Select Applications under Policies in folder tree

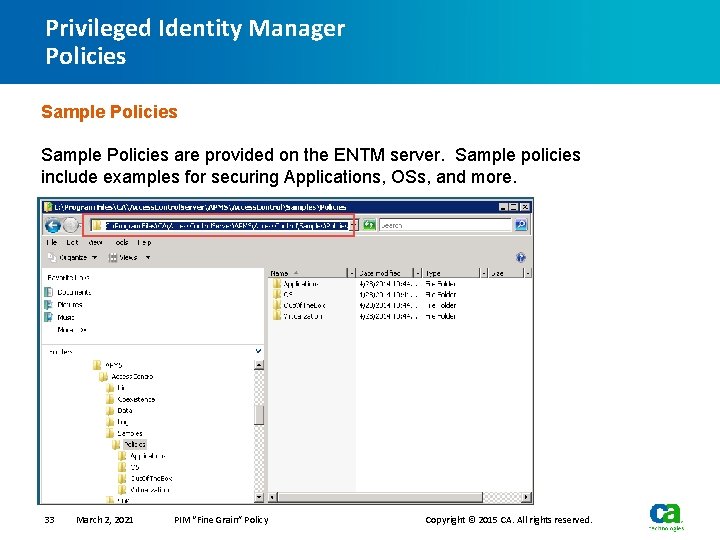click(x=147, y=456)
